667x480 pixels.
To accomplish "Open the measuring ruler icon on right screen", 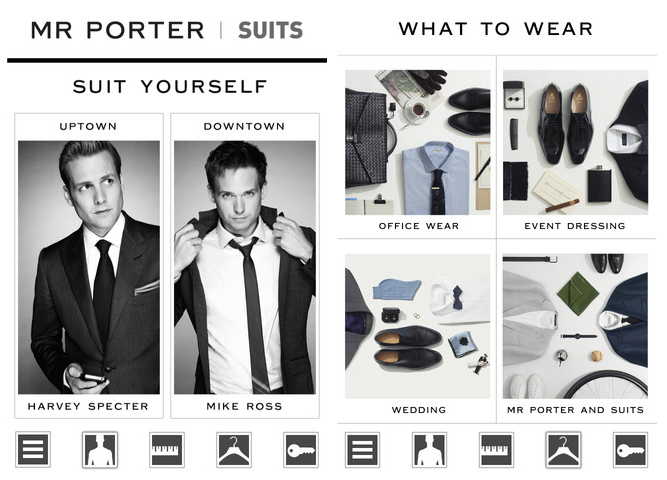I will coord(496,450).
